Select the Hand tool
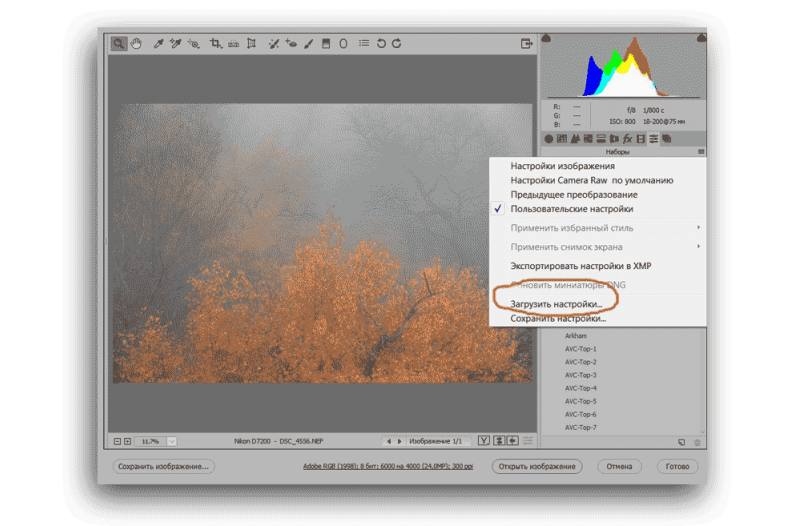This screenshot has width=800, height=526. [x=136, y=44]
